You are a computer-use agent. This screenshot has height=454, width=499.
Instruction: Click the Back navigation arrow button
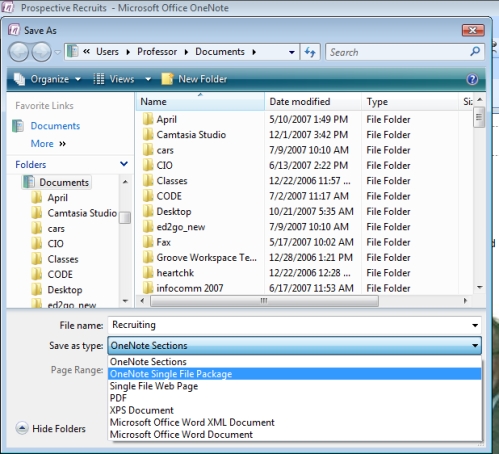pyautogui.click(x=19, y=52)
